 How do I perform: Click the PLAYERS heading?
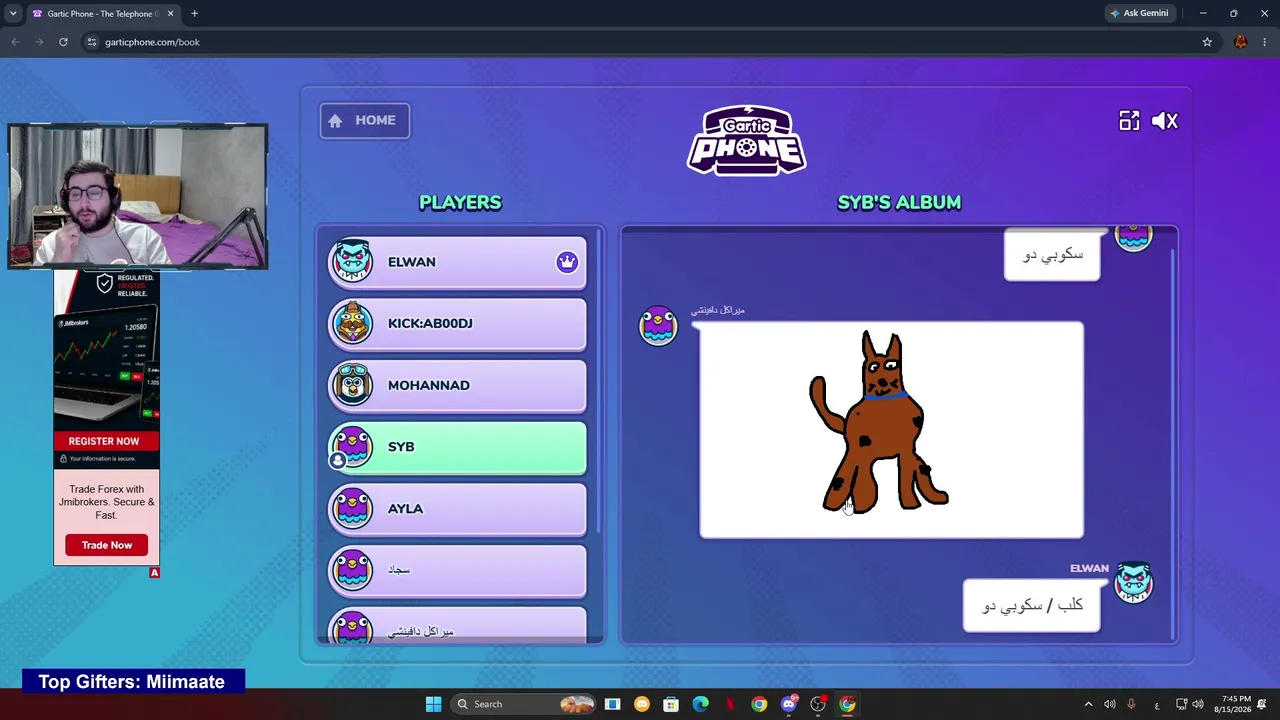[460, 203]
